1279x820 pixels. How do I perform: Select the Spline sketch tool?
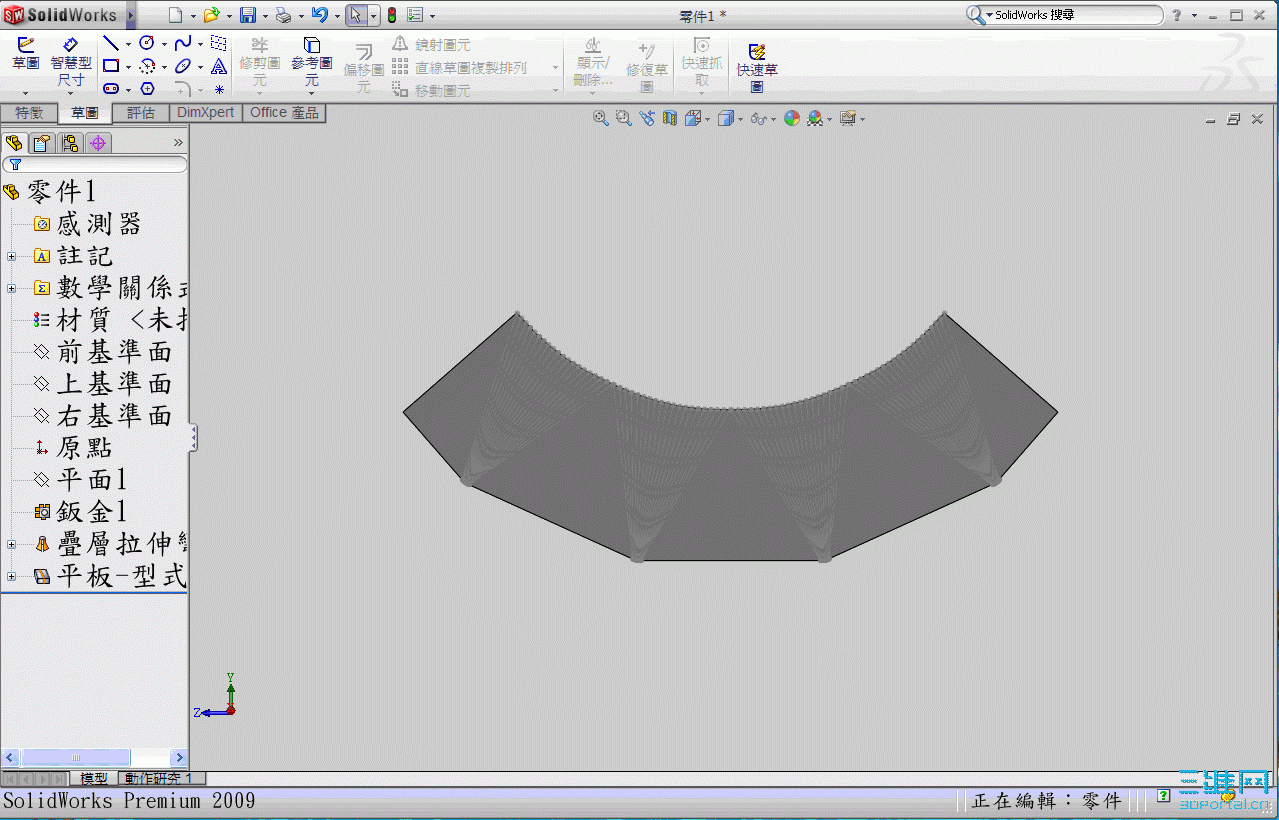(182, 44)
